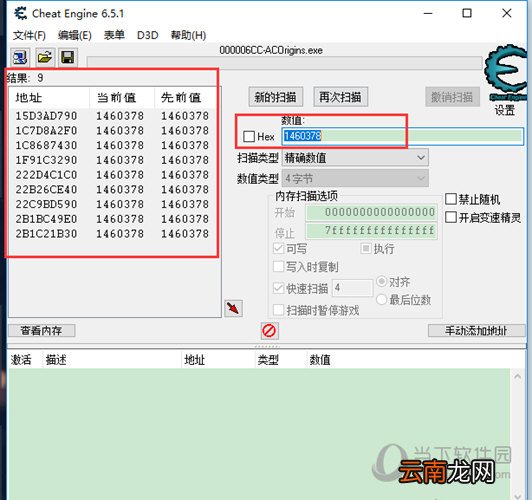This screenshot has height=500, width=532.
Task: Click the save floppy disk icon
Action: (68, 57)
